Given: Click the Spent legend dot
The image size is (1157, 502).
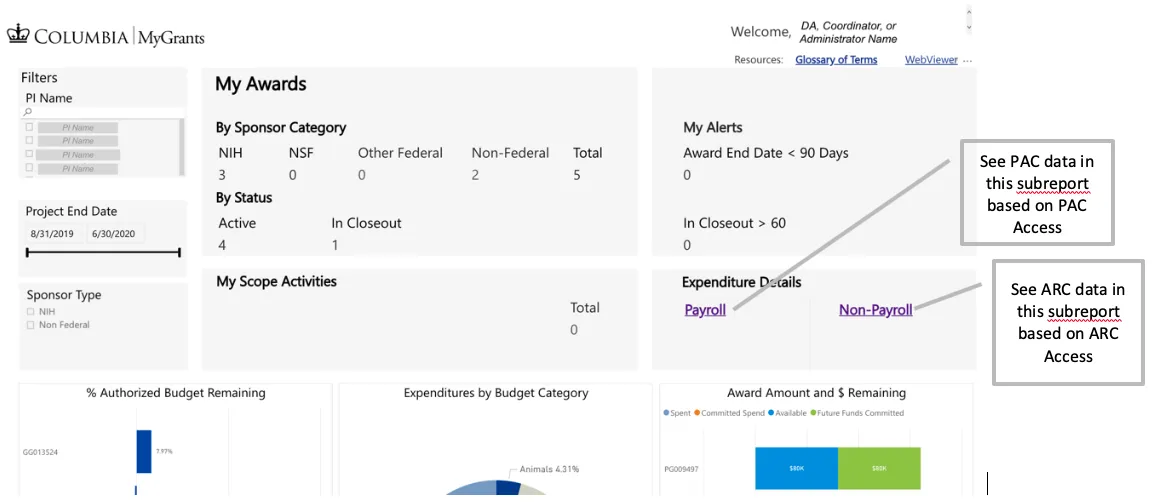Looking at the screenshot, I should [668, 413].
